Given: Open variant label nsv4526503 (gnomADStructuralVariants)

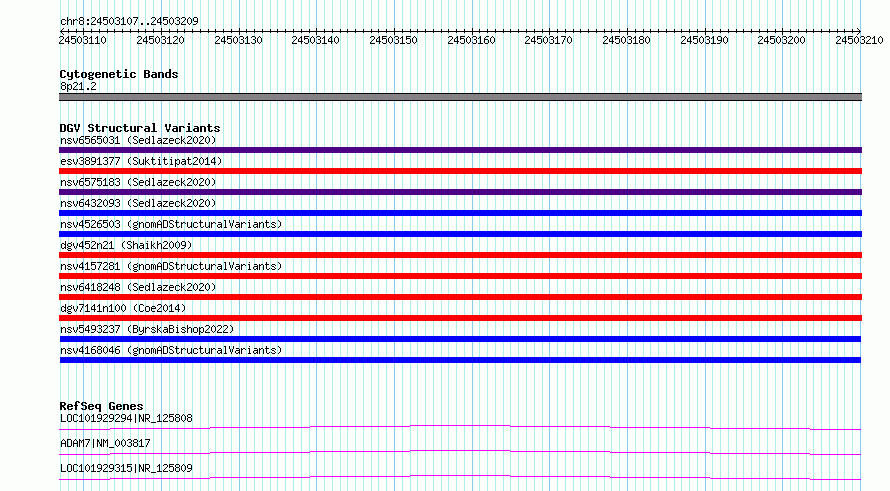Looking at the screenshot, I should (171, 224).
